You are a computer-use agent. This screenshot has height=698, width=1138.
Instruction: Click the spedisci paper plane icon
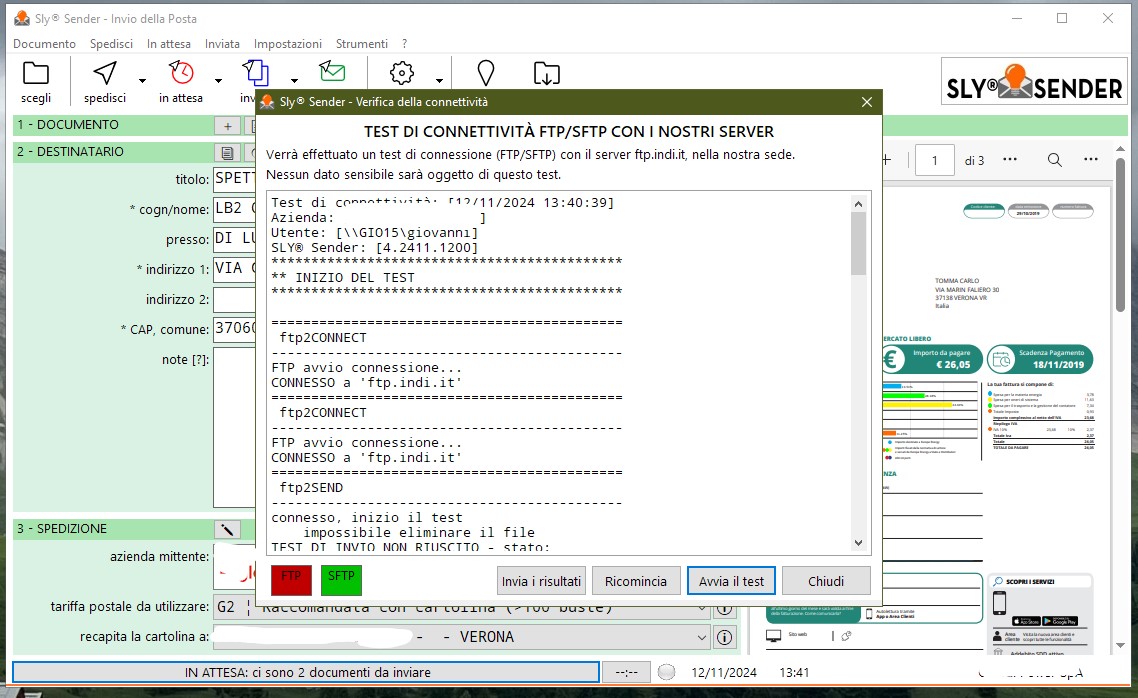coord(105,73)
